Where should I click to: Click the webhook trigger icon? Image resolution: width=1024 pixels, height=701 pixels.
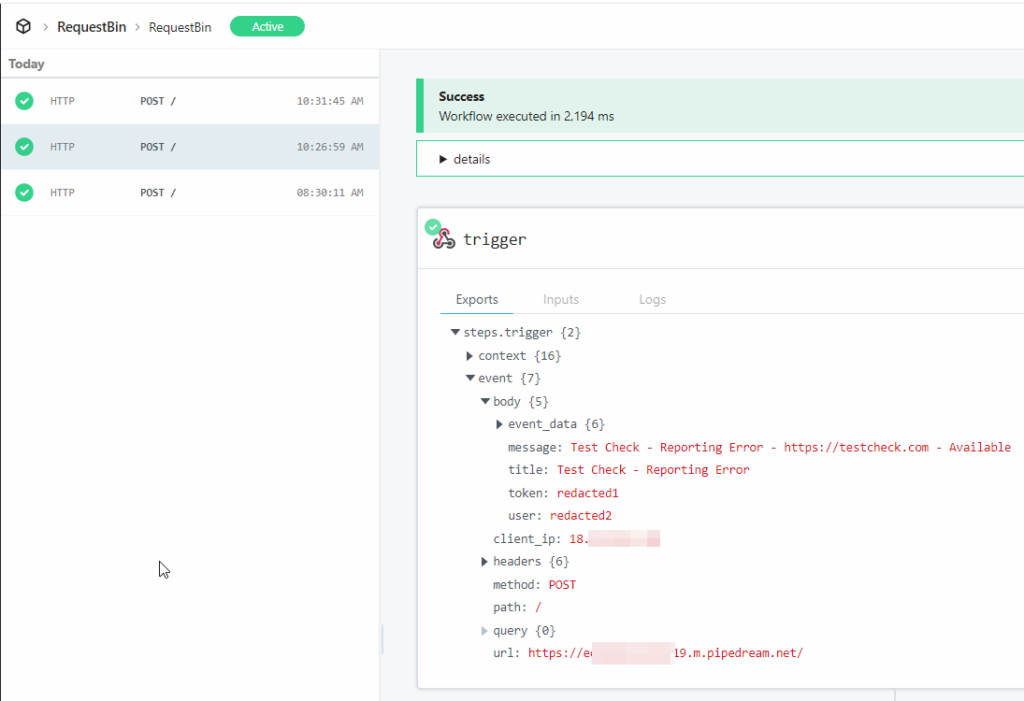[x=444, y=239]
